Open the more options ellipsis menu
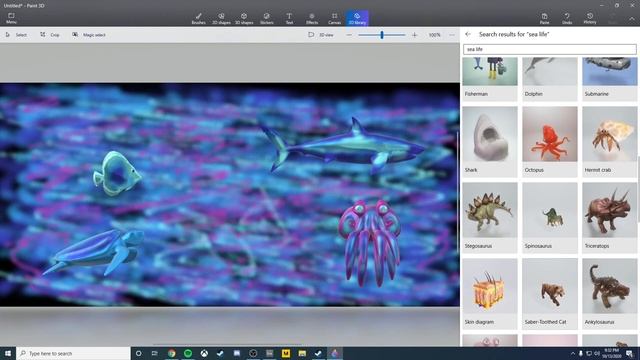640x360 pixels. coord(452,35)
